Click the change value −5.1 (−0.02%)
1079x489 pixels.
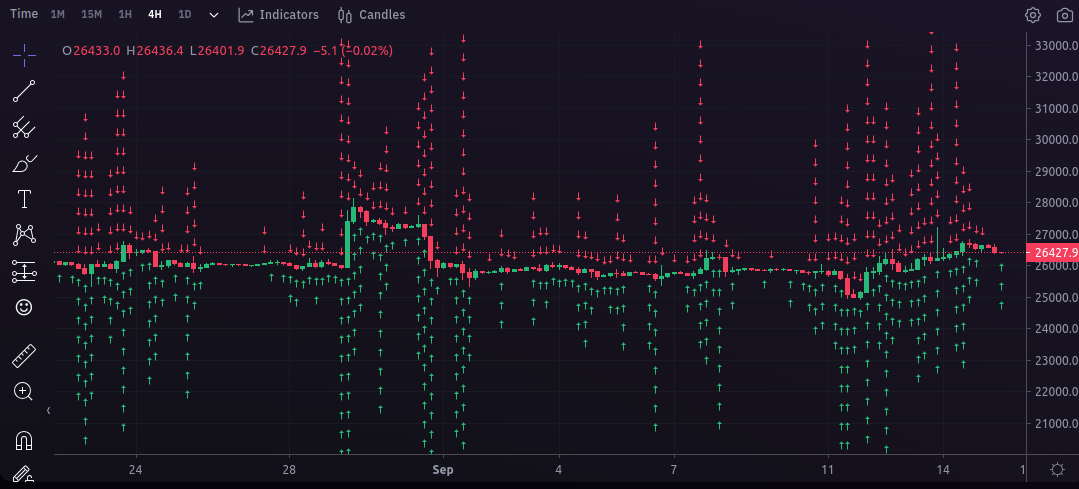[353, 50]
